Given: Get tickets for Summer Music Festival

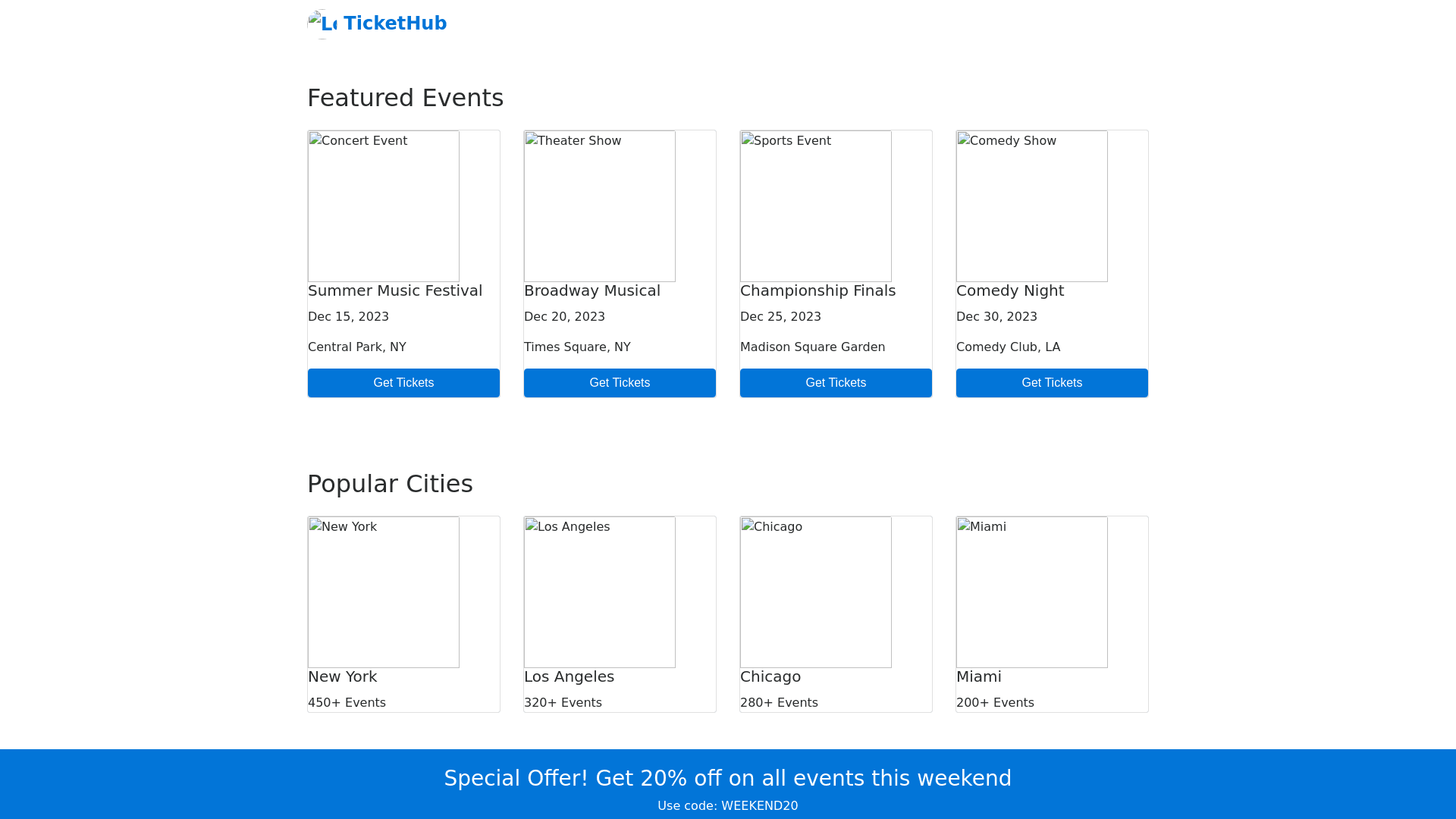Looking at the screenshot, I should click(x=403, y=383).
